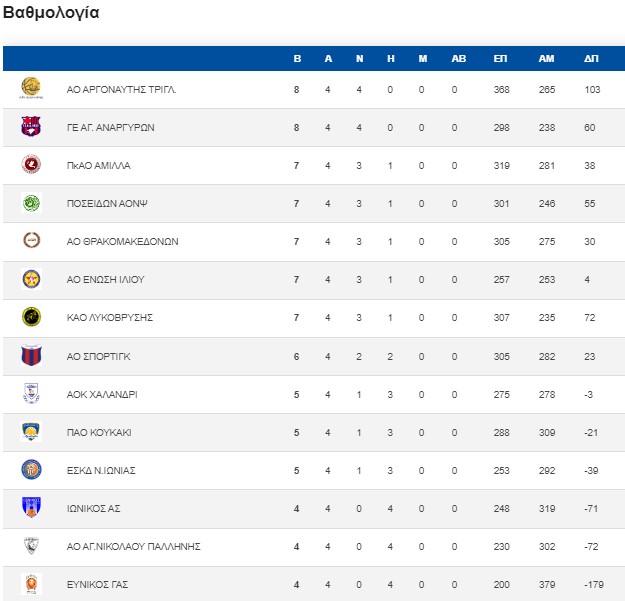
Task: Open the ΑΟΚ ΧΑΛΑΝΔΡΙ team name link
Action: (x=102, y=394)
